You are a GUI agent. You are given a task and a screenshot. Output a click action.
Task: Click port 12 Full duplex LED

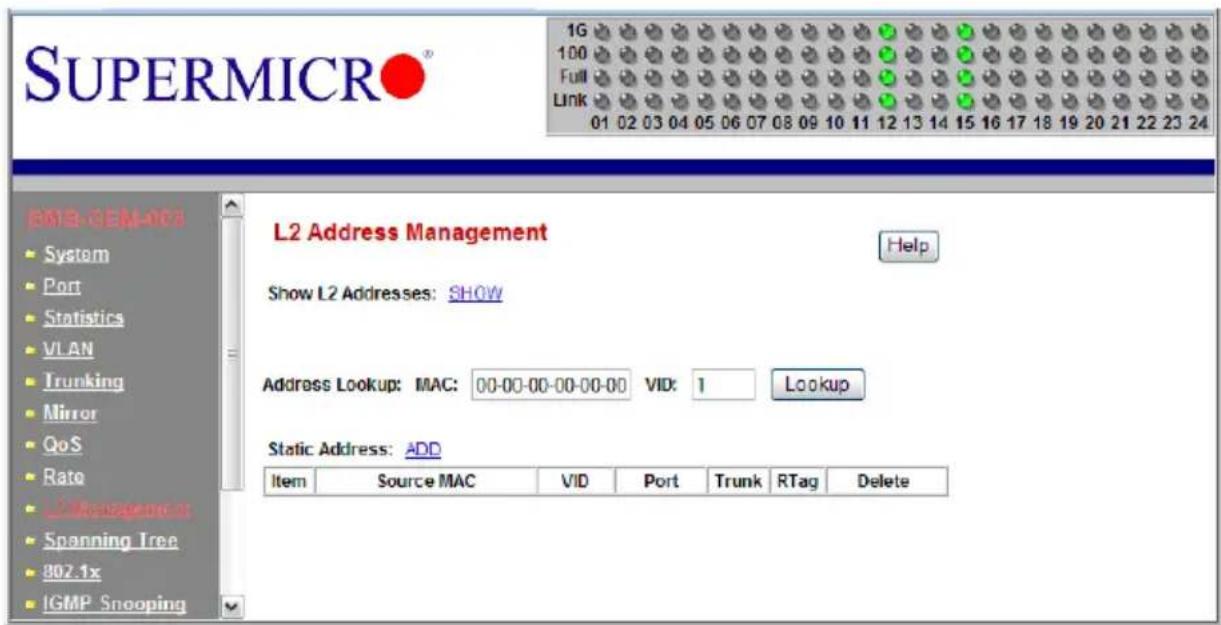(x=886, y=76)
